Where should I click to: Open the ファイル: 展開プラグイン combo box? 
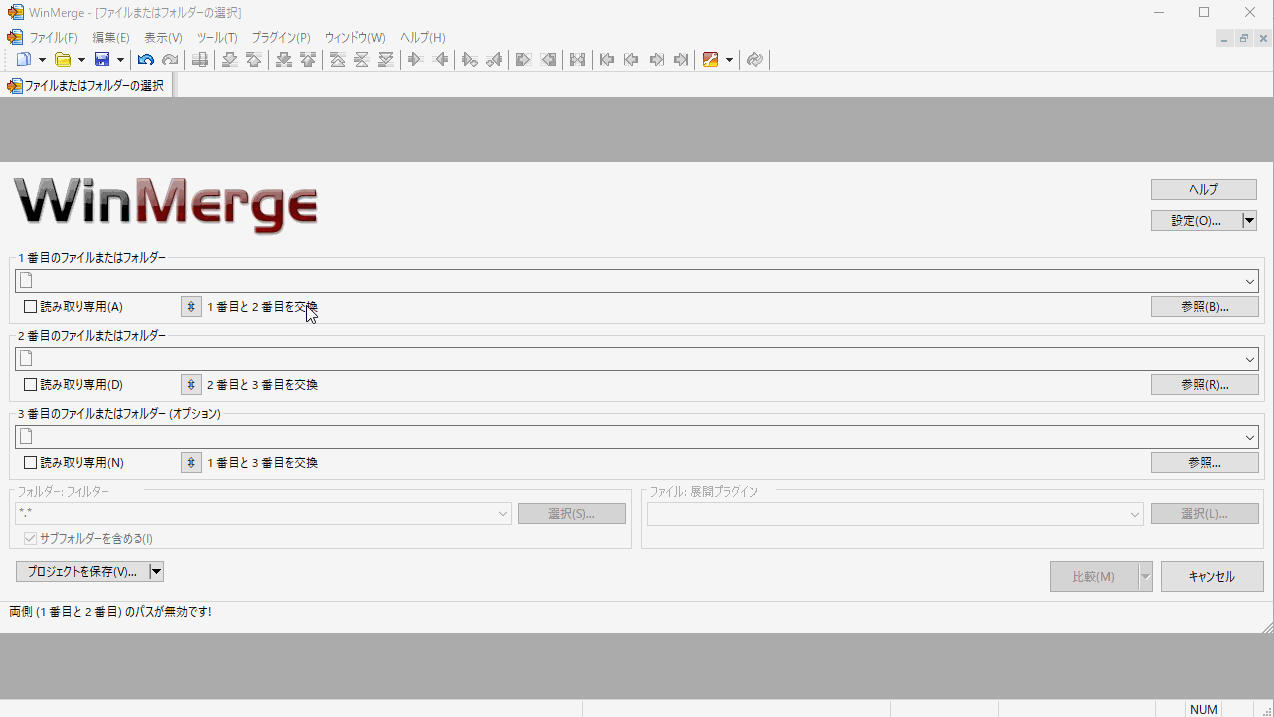[x=896, y=513]
